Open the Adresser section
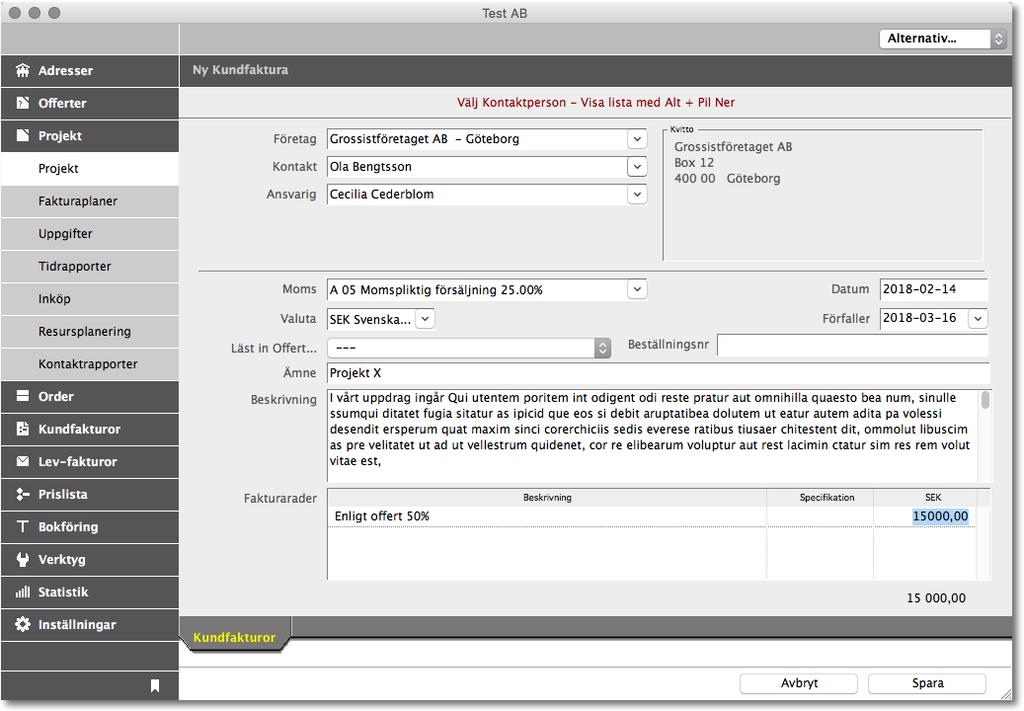 pyautogui.click(x=89, y=71)
